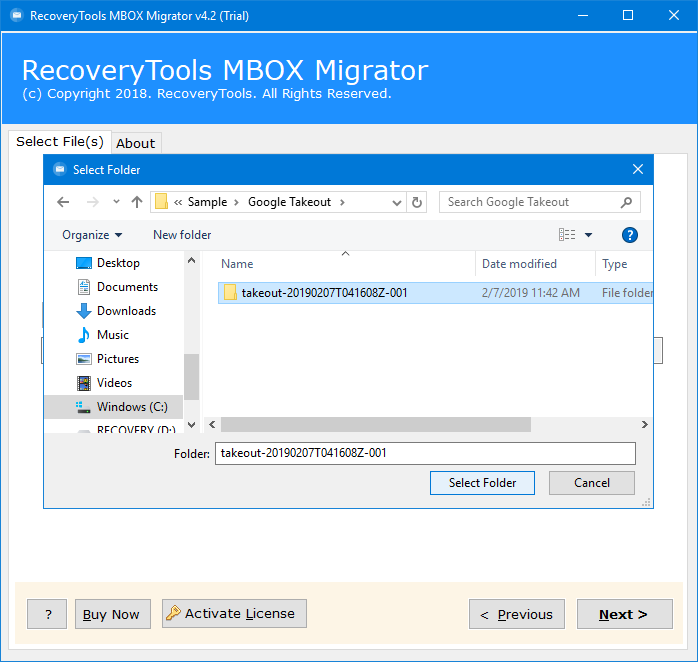Select takeout-20190207T041608Z-001 folder row
Image resolution: width=698 pixels, height=662 pixels.
pos(435,293)
